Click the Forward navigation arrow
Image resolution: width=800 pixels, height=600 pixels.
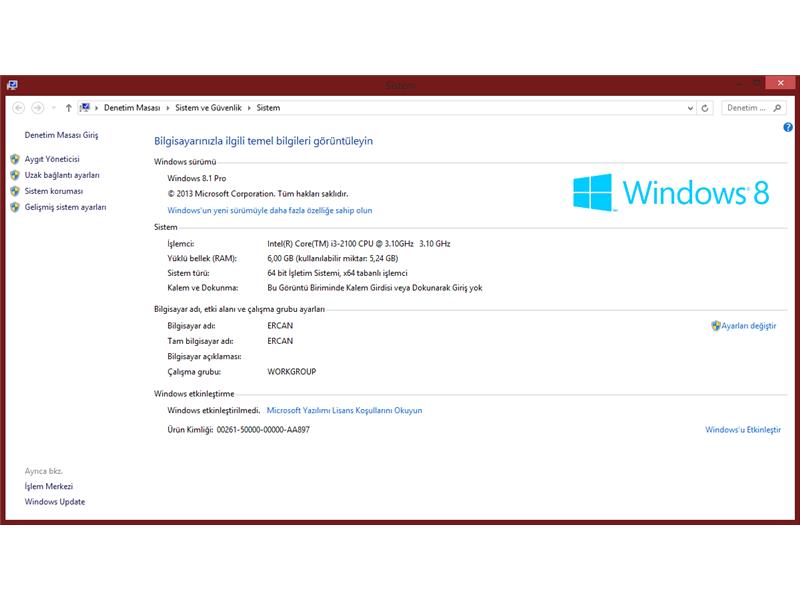point(37,108)
